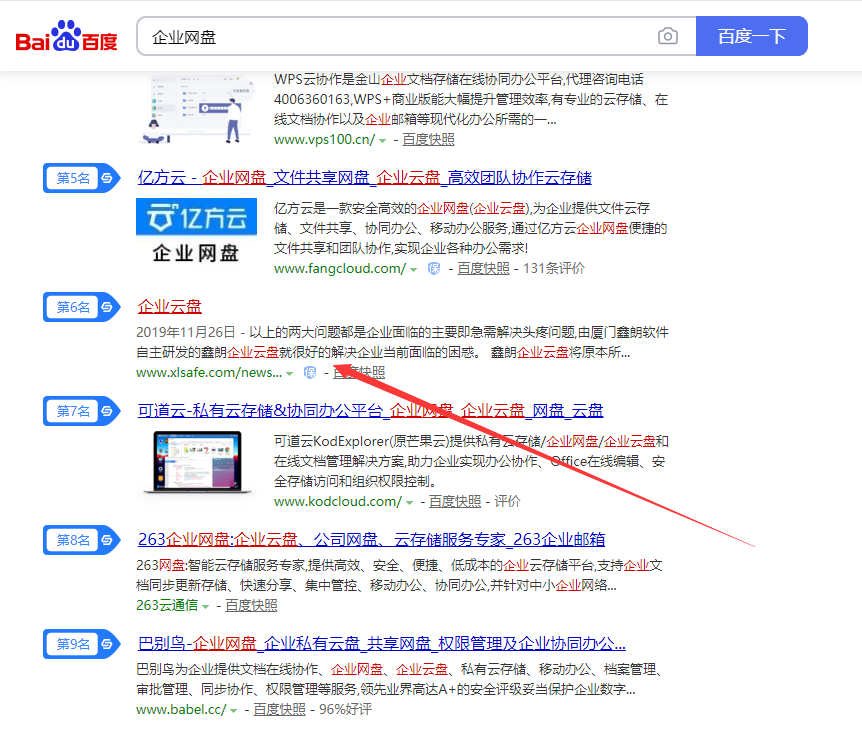Viewport: 862px width, 733px height.
Task: Open the www.xlsafe.com/news... URL
Action: click(209, 372)
